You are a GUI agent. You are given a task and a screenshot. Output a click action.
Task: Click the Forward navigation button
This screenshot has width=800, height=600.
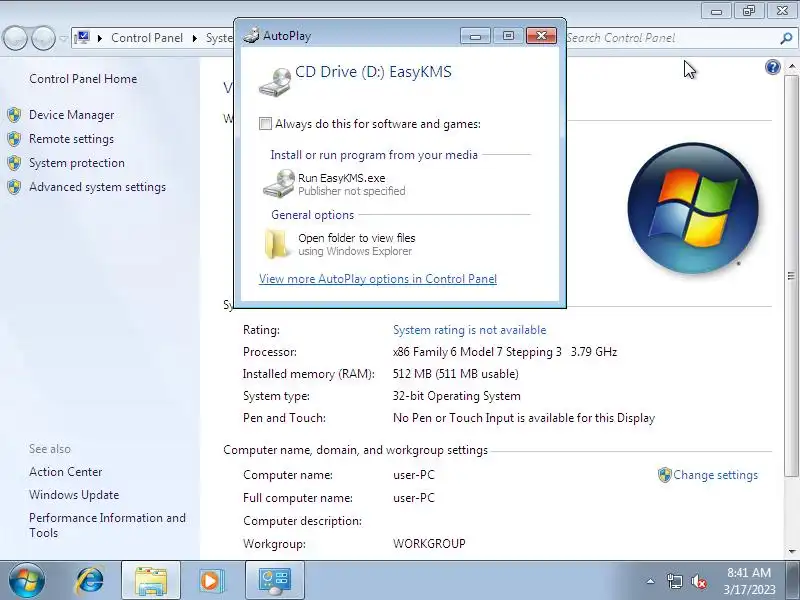click(x=43, y=38)
